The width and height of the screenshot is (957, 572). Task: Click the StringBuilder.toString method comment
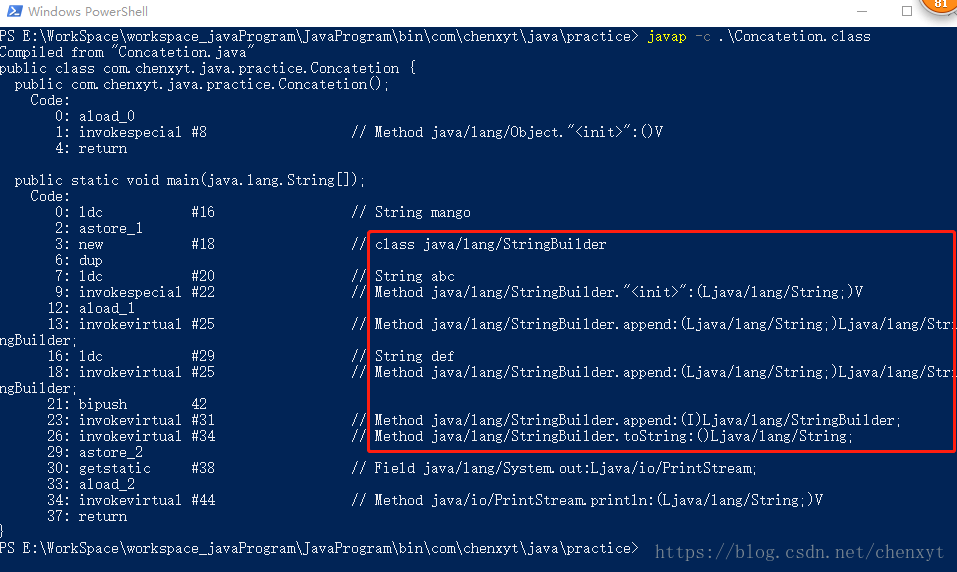click(613, 436)
